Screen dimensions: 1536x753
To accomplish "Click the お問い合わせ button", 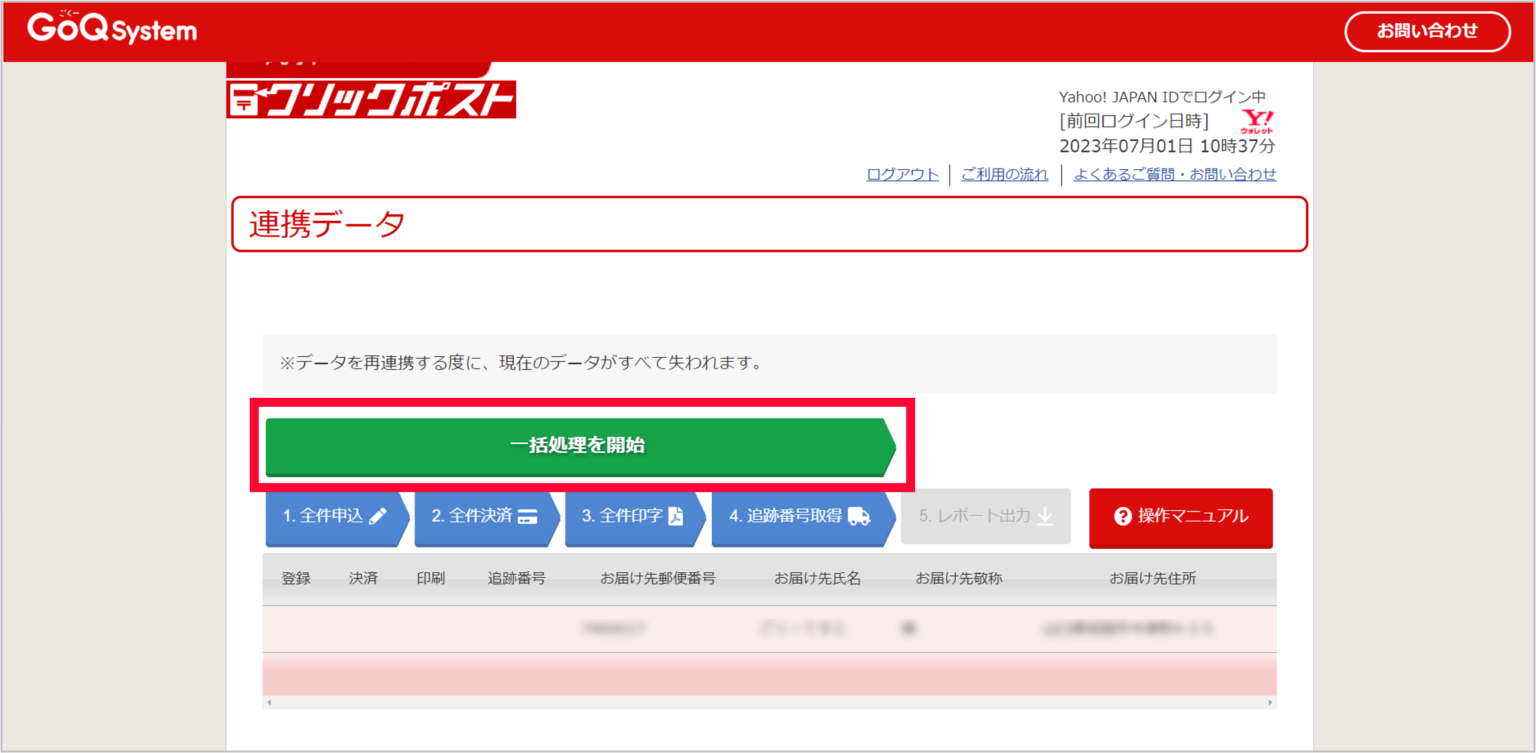I will [1427, 31].
